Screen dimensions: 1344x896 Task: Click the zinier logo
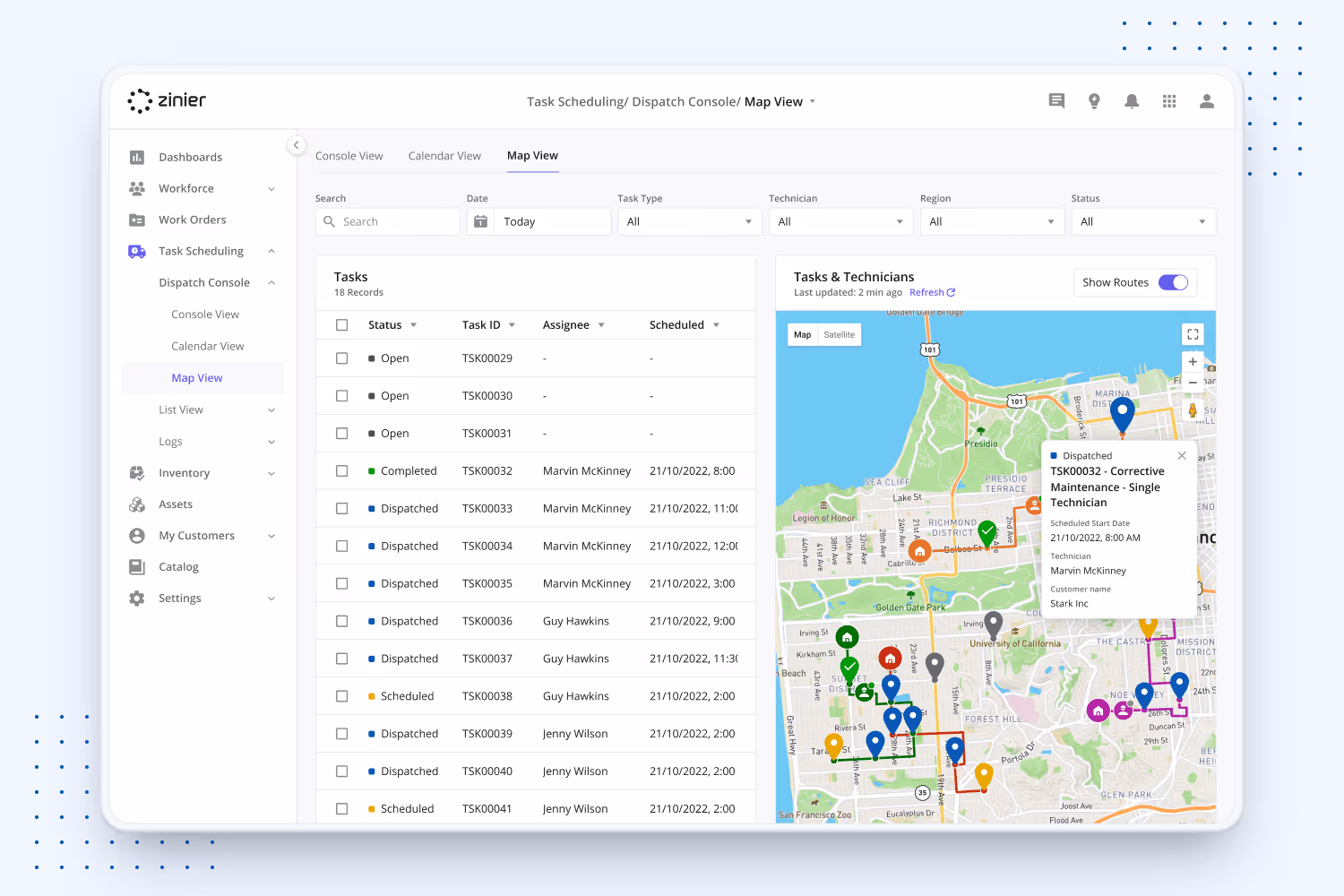[x=167, y=100]
